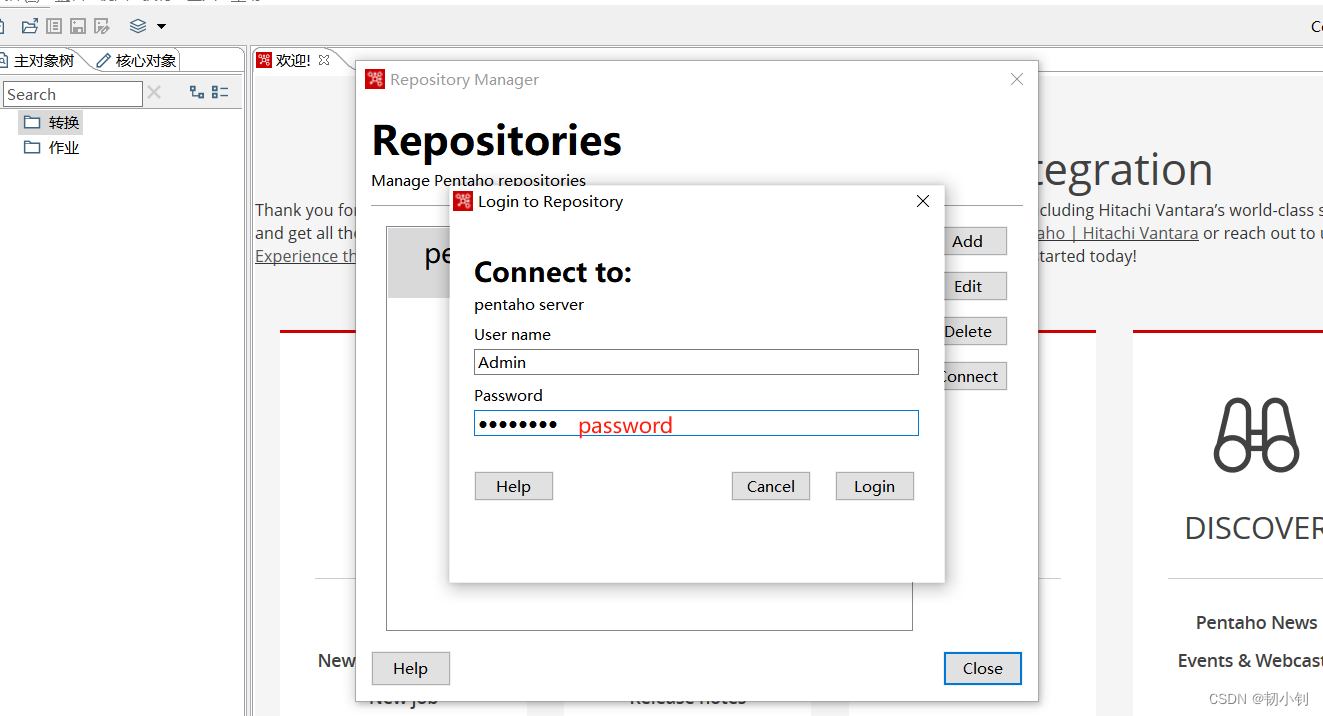Click the Connect button in Repository Manager
1323x716 pixels.
(975, 376)
